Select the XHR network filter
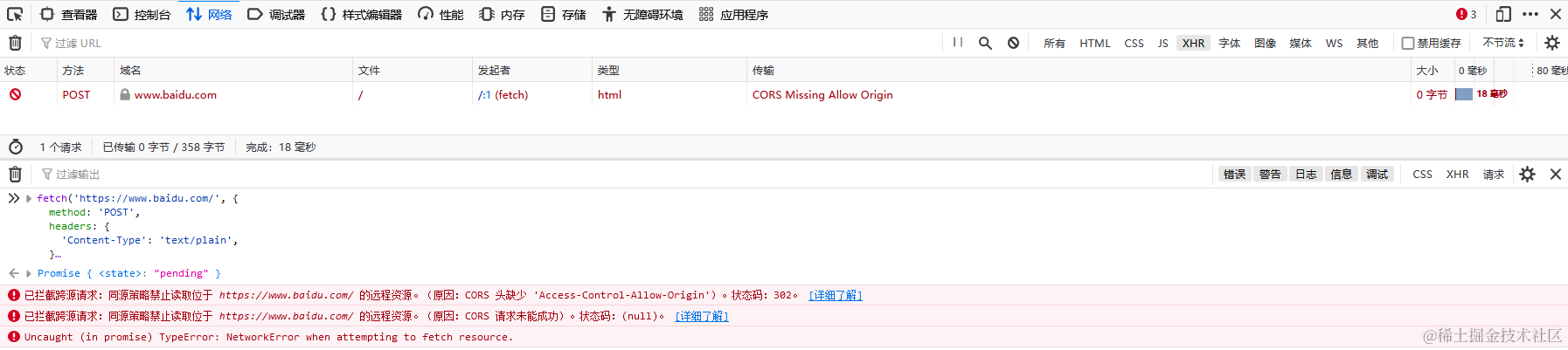 [x=1193, y=43]
